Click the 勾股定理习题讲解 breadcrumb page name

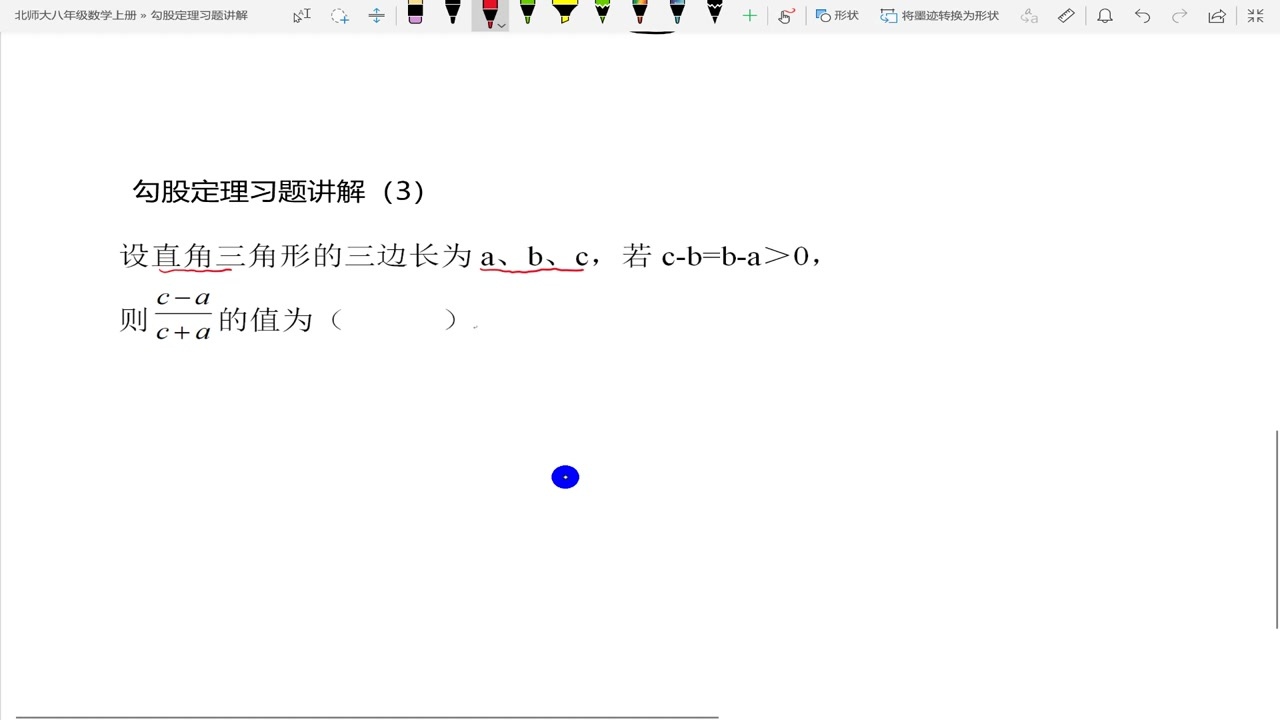click(199, 16)
